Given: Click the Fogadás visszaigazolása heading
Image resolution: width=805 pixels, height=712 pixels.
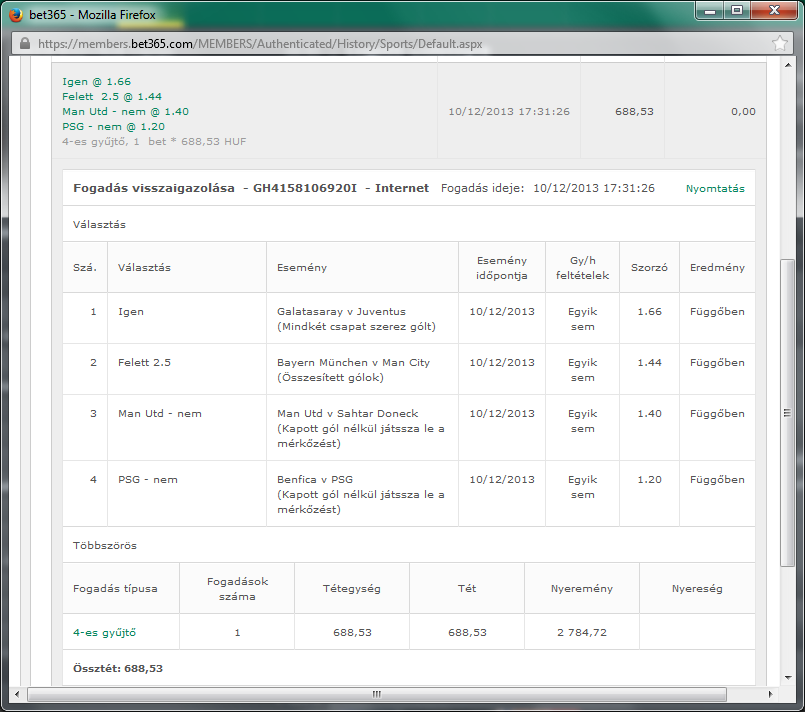Looking at the screenshot, I should tap(154, 188).
